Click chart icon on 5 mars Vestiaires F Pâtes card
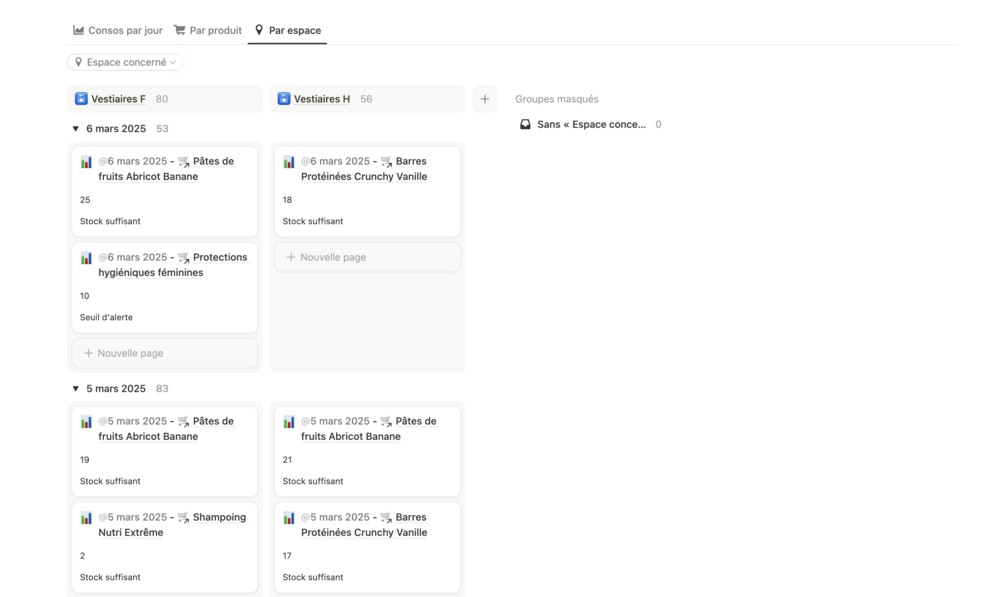Viewport: 1005px width, 597px height. coord(86,422)
